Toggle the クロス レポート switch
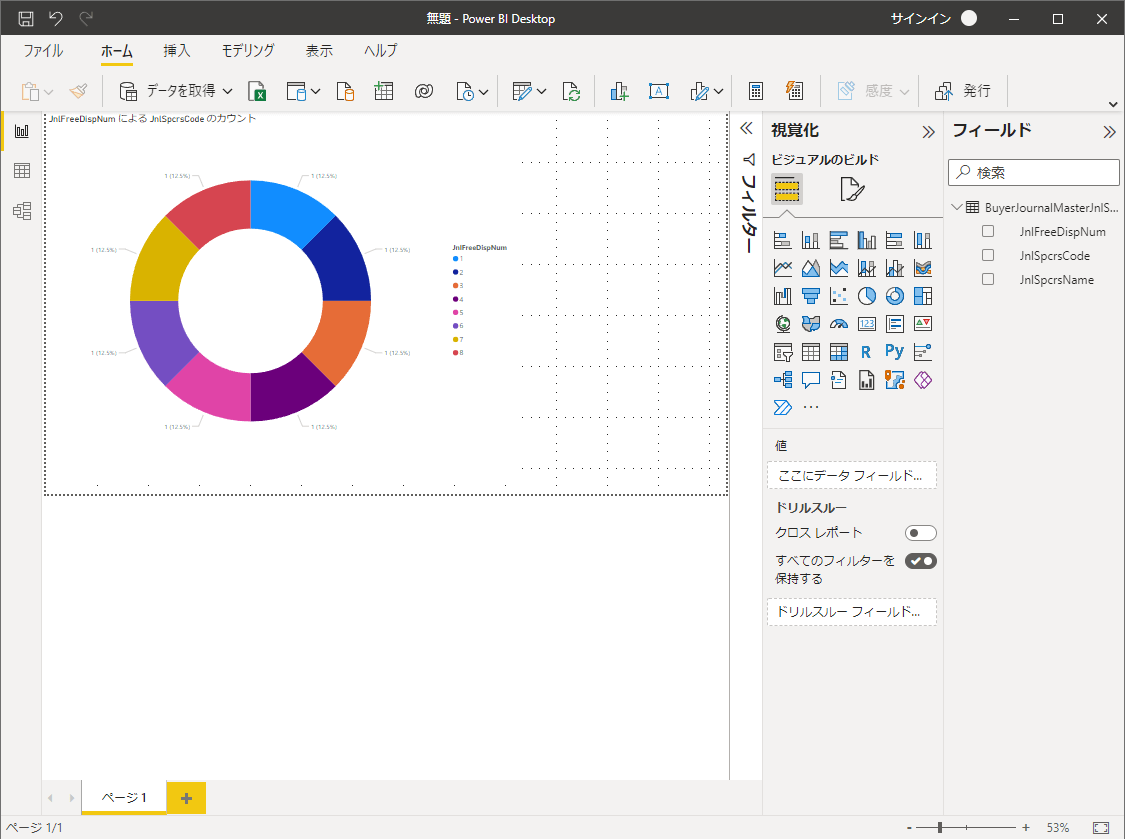 920,533
